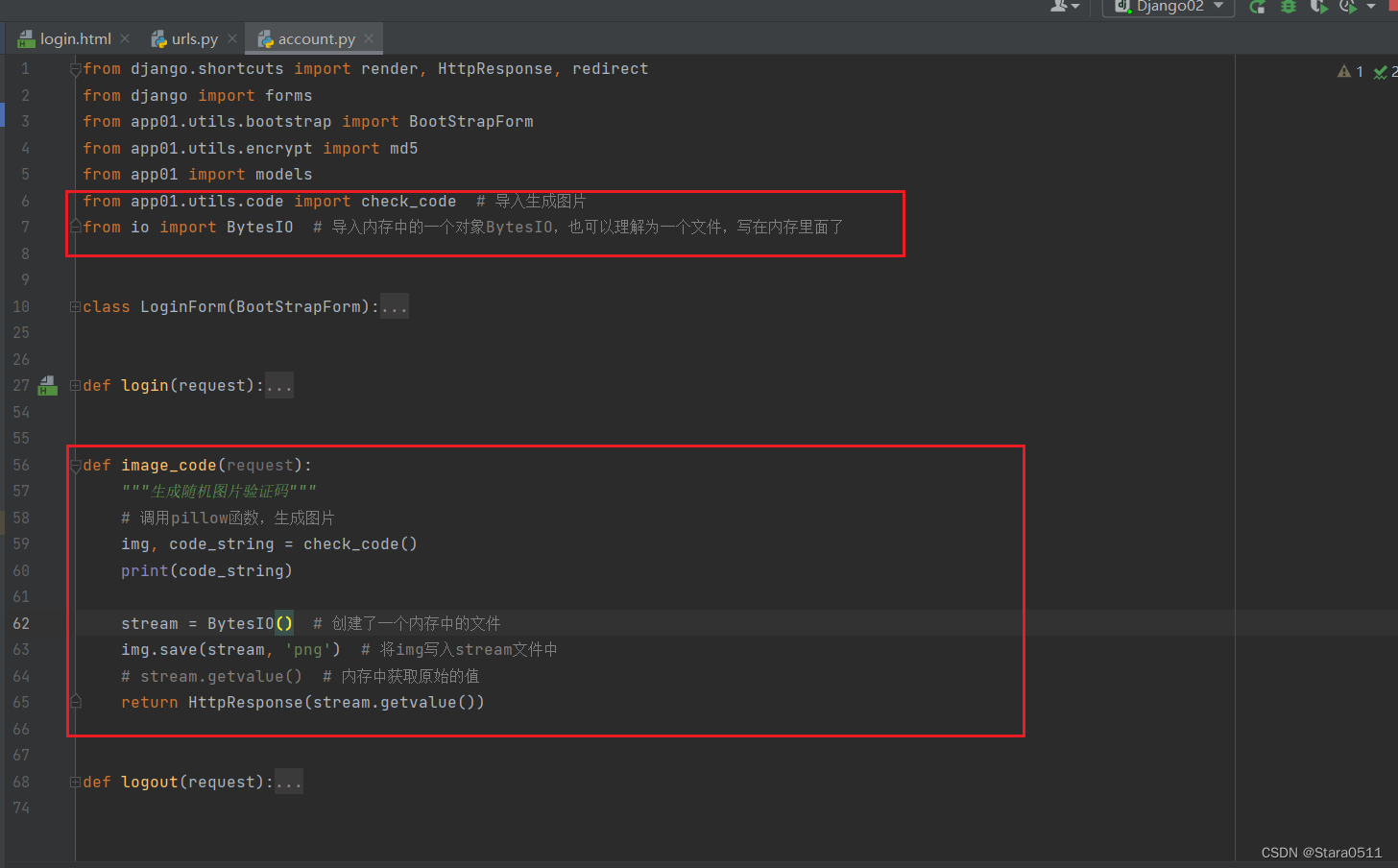Click 'print' on line 60
This screenshot has height=868, width=1398.
(145, 571)
